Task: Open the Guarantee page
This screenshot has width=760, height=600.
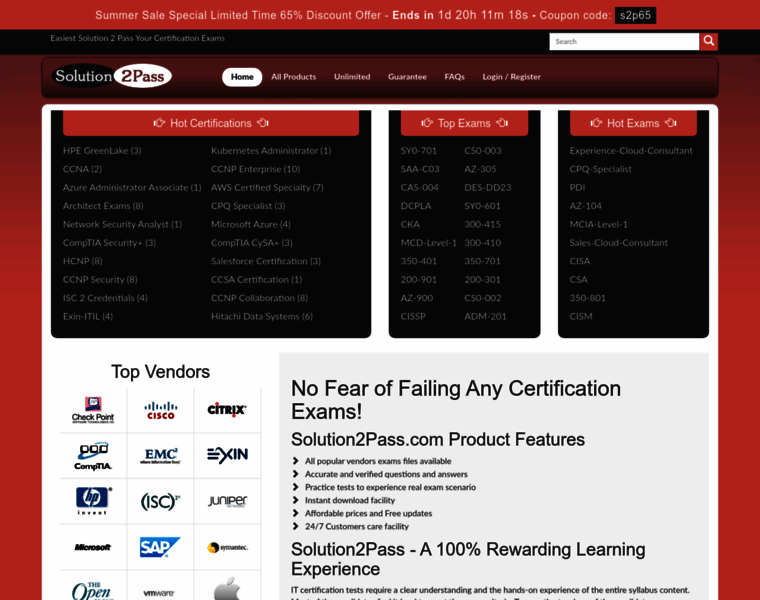Action: tap(407, 77)
